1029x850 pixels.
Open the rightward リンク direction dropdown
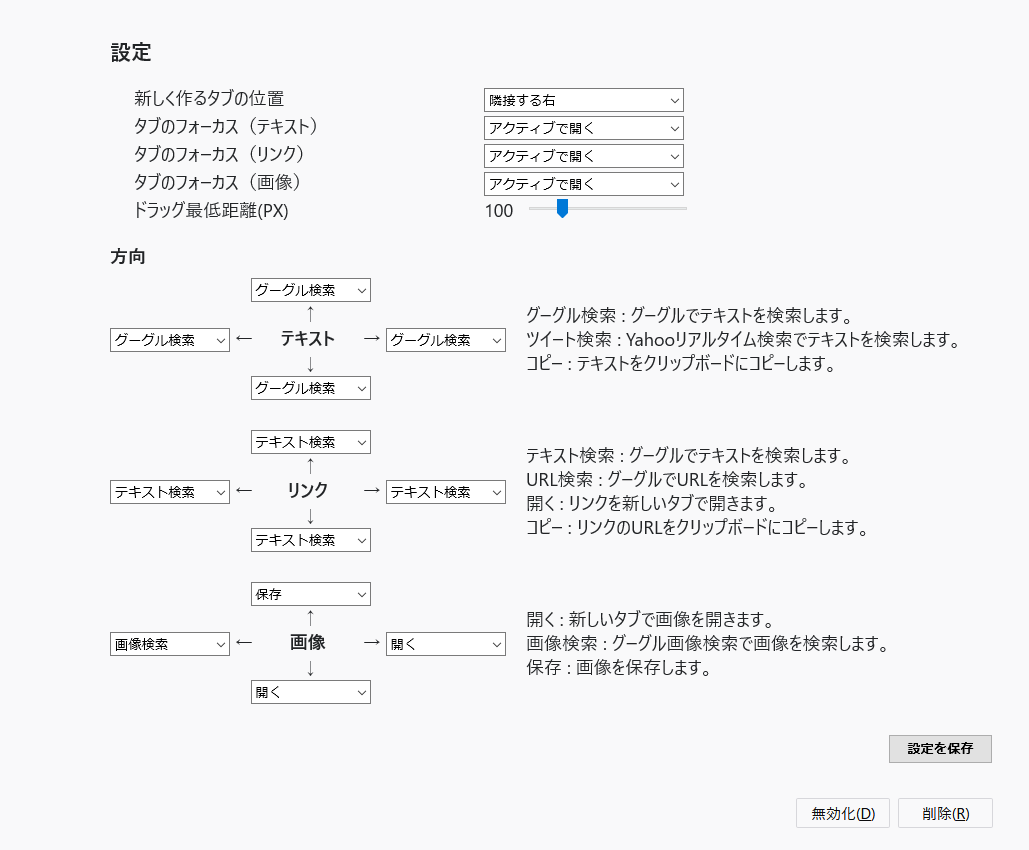pos(446,492)
